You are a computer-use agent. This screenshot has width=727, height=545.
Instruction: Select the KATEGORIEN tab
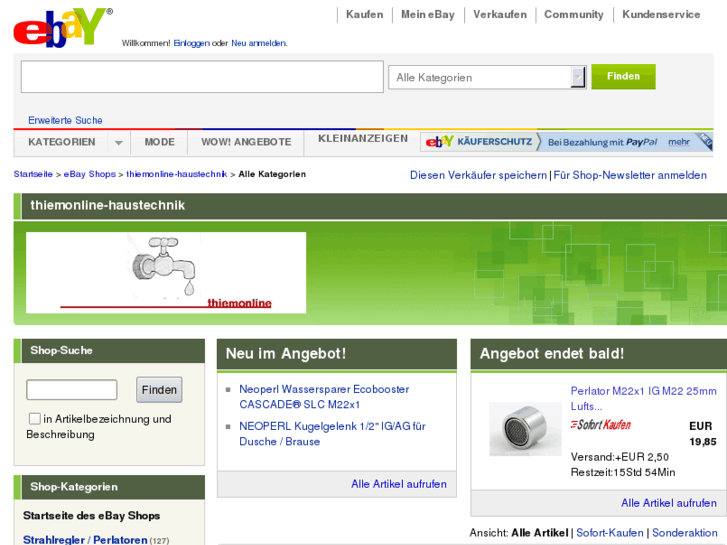[x=62, y=142]
